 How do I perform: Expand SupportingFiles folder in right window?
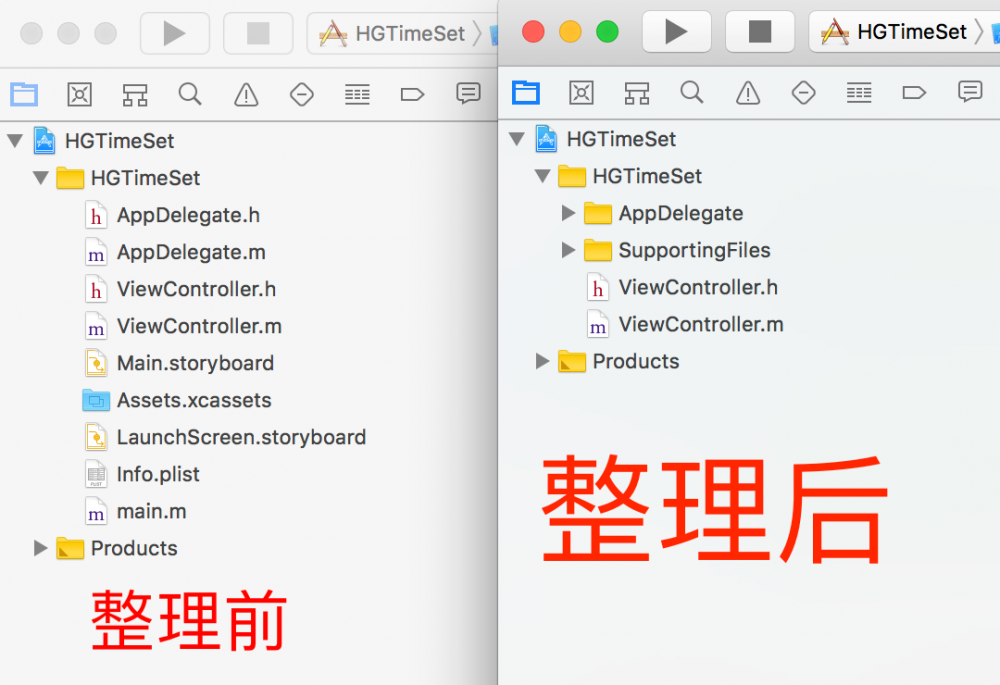coord(568,250)
